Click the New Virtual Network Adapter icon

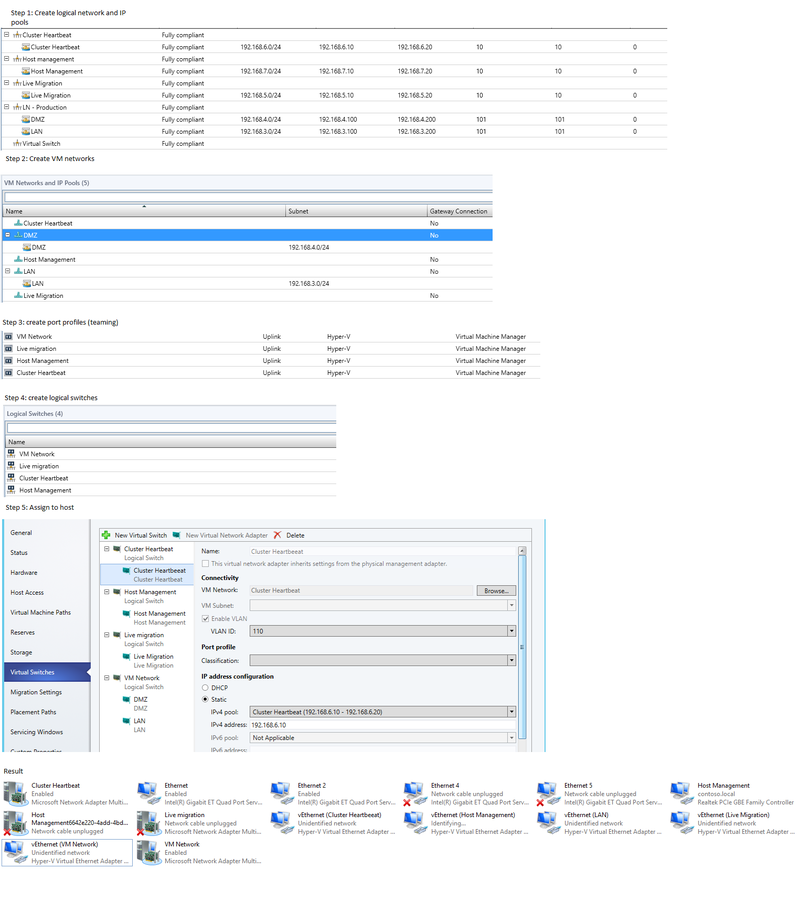click(176, 535)
